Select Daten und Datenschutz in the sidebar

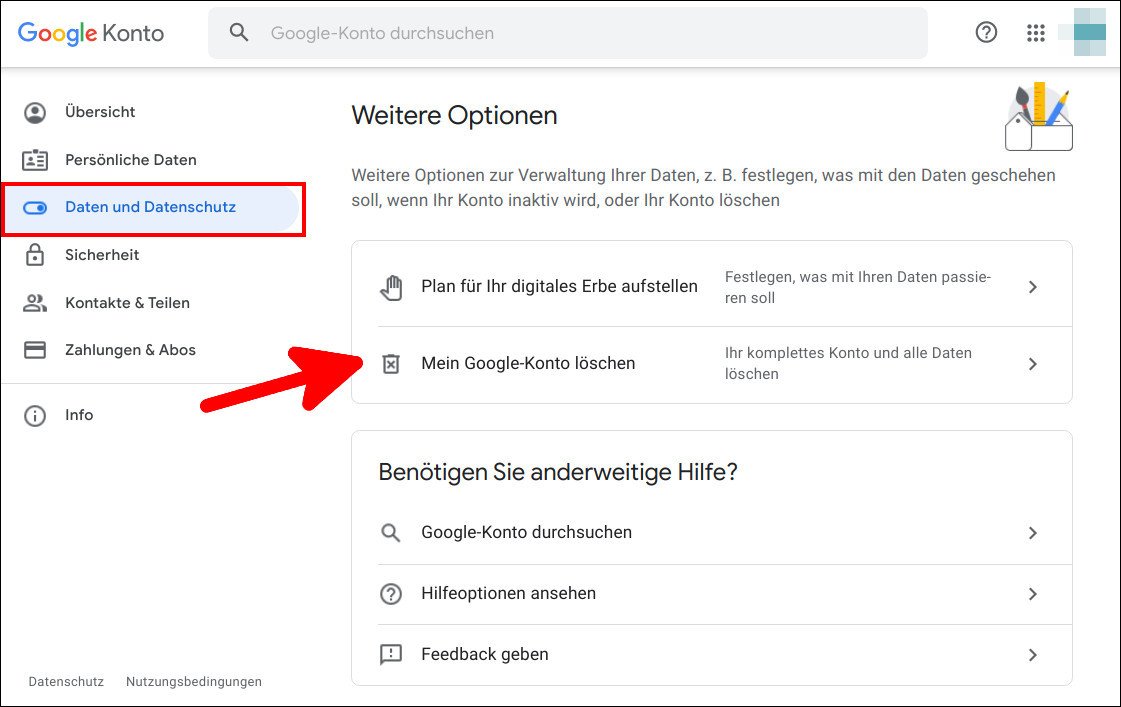point(152,208)
